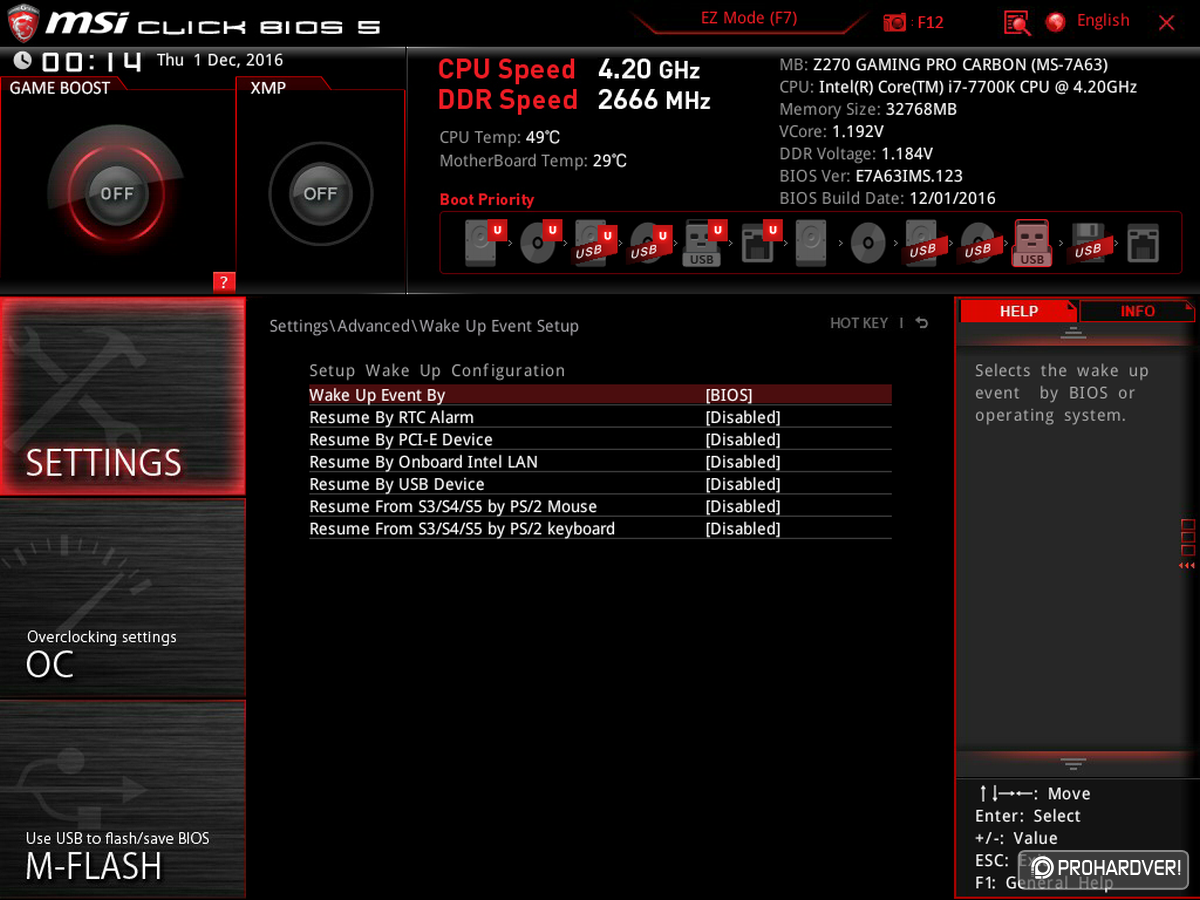Viewport: 1200px width, 900px height.
Task: Toggle the XMP profile knob
Action: coord(321,194)
